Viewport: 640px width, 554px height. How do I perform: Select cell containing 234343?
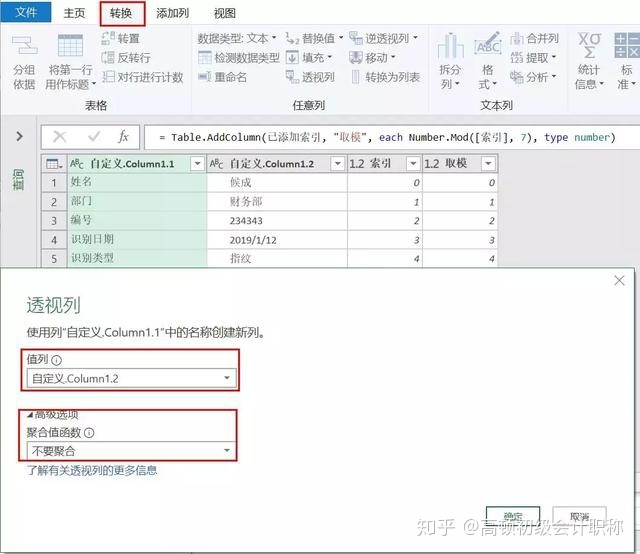pos(277,221)
